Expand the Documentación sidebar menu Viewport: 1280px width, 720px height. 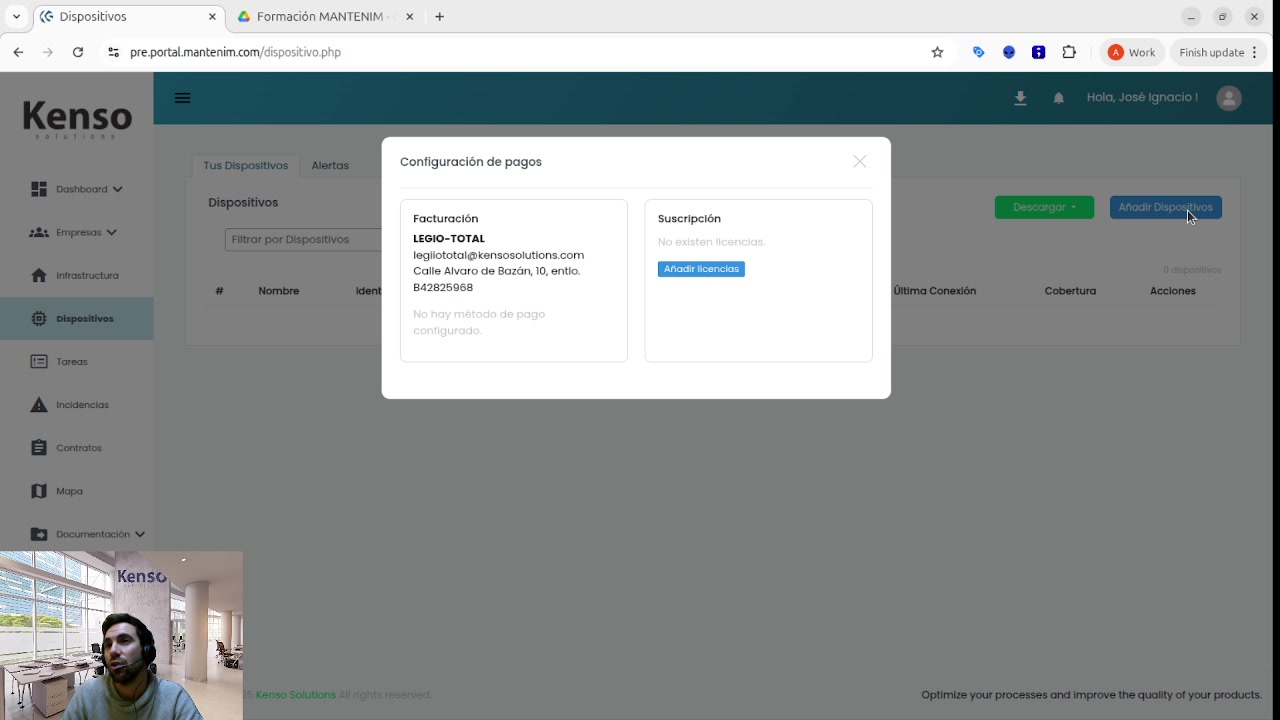[x=93, y=534]
